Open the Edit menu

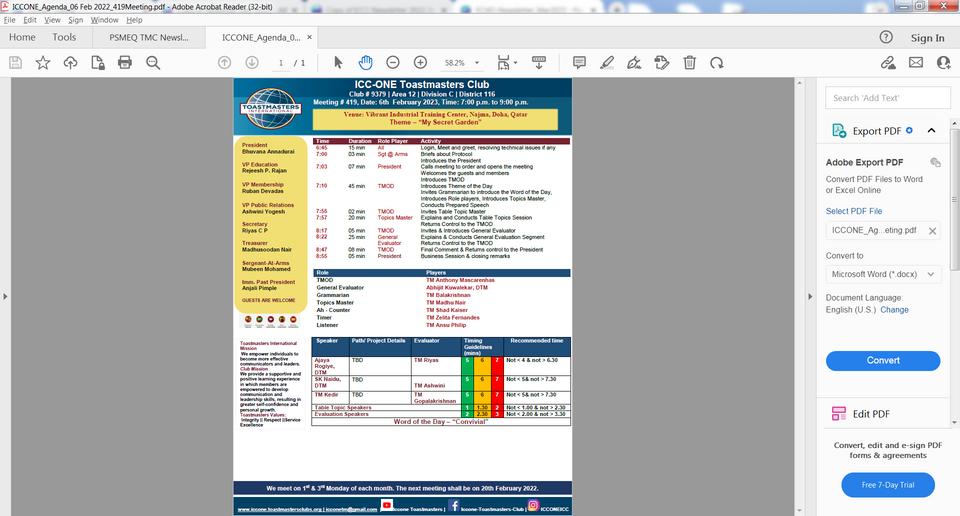pyautogui.click(x=29, y=20)
